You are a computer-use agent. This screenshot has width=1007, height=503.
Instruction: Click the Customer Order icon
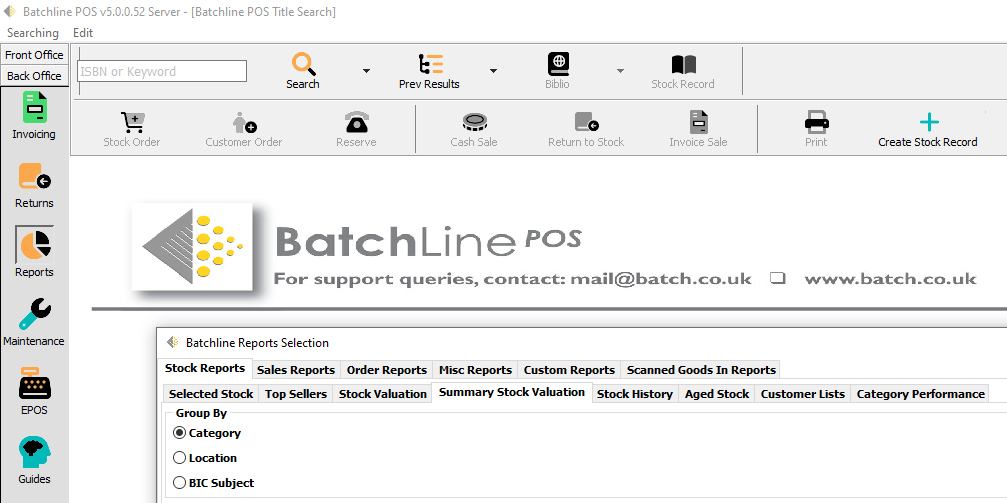click(x=244, y=122)
